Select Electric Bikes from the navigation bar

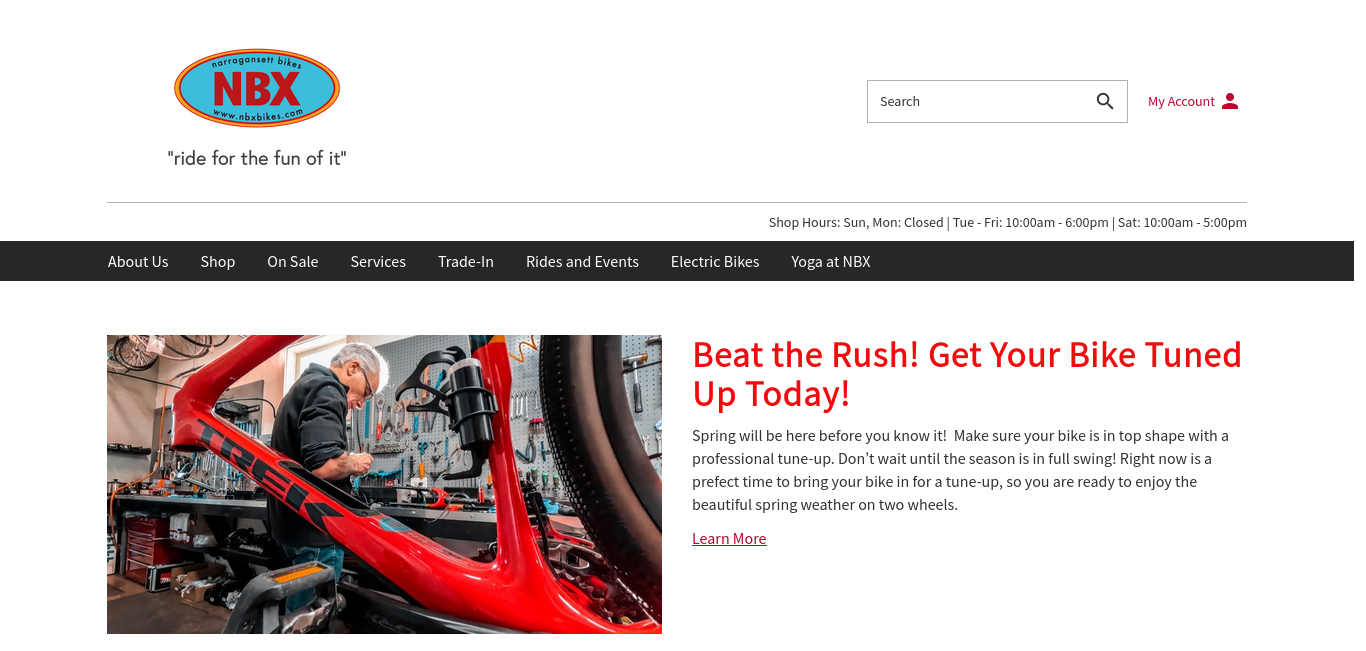715,261
